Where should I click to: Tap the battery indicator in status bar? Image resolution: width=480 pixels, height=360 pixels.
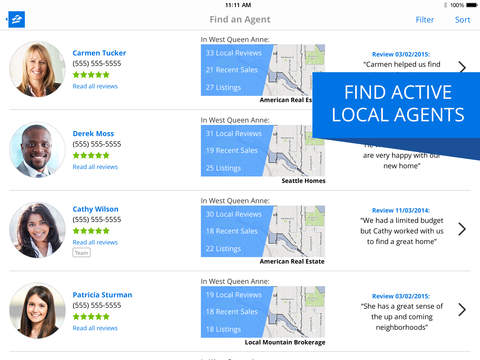pyautogui.click(x=472, y=5)
